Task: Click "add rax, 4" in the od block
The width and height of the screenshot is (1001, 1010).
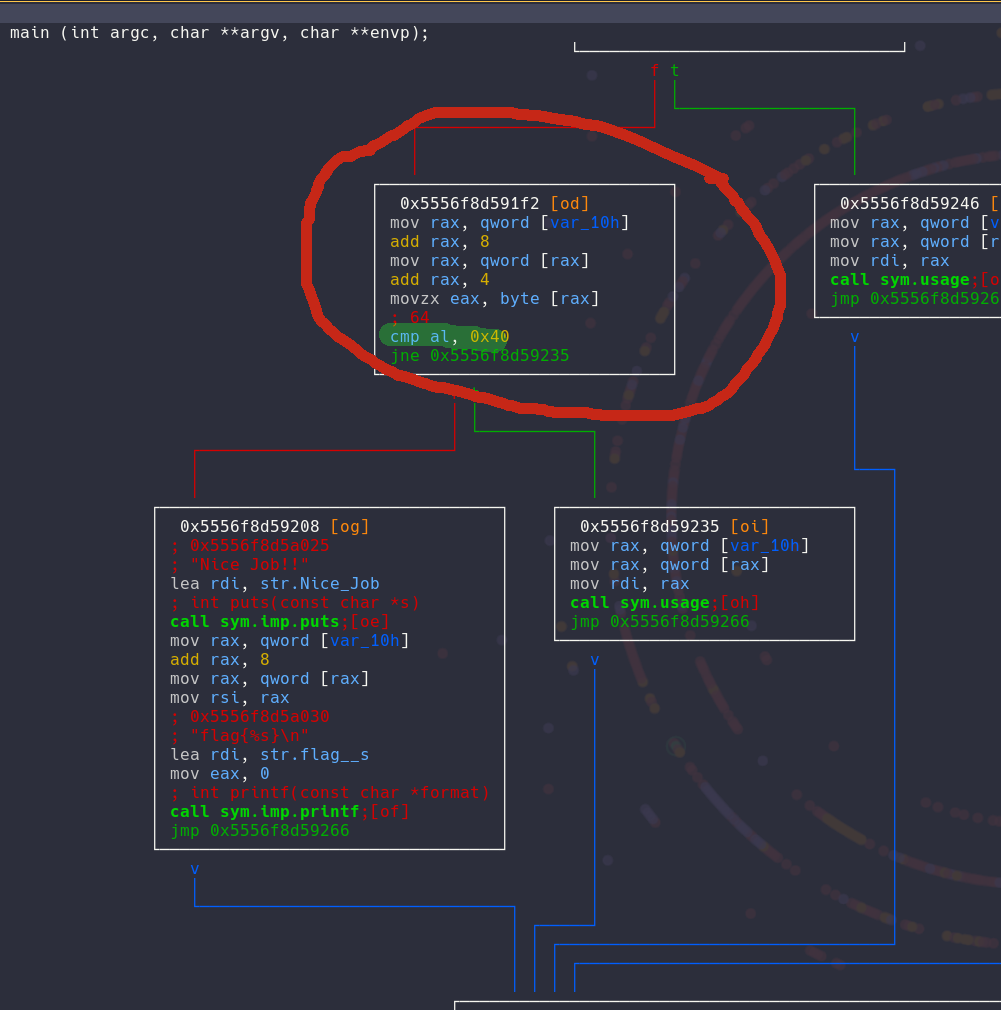Action: pos(439,280)
